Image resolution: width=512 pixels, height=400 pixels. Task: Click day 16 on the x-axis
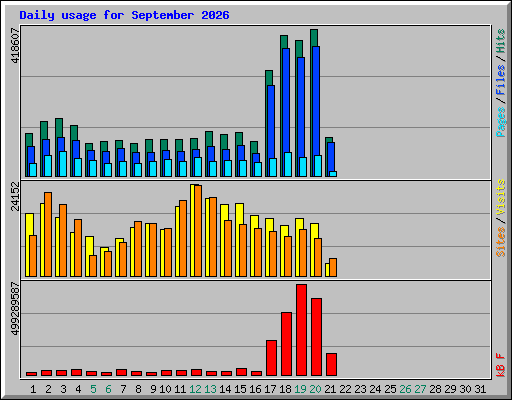(x=255, y=389)
